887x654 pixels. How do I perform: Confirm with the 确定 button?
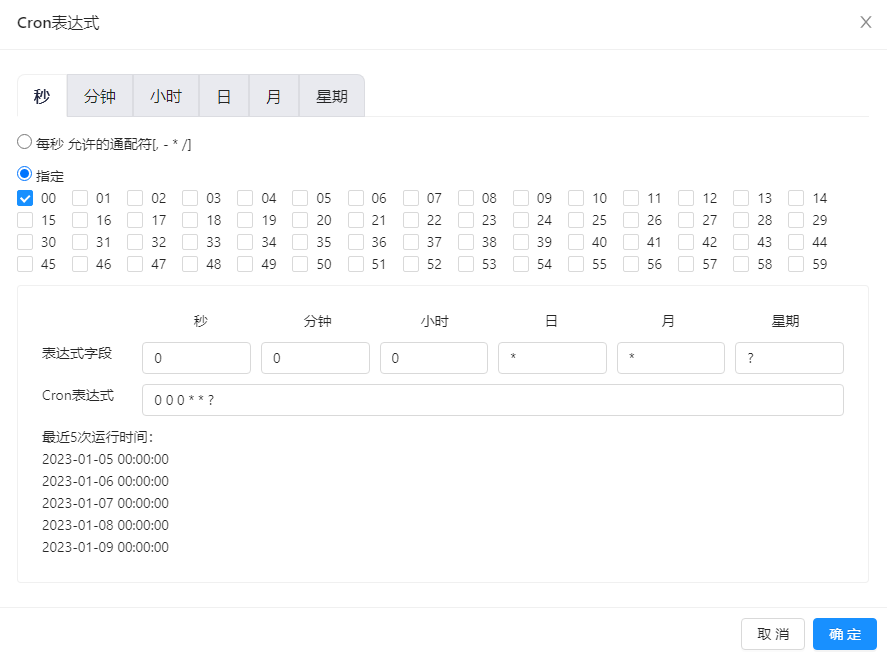tap(844, 634)
